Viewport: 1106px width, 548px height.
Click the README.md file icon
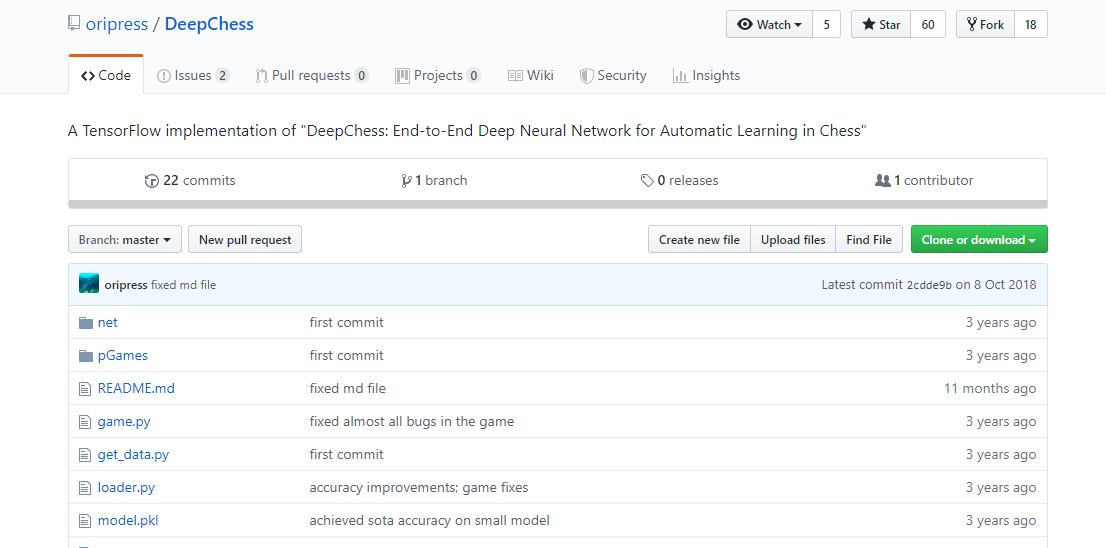click(x=85, y=389)
